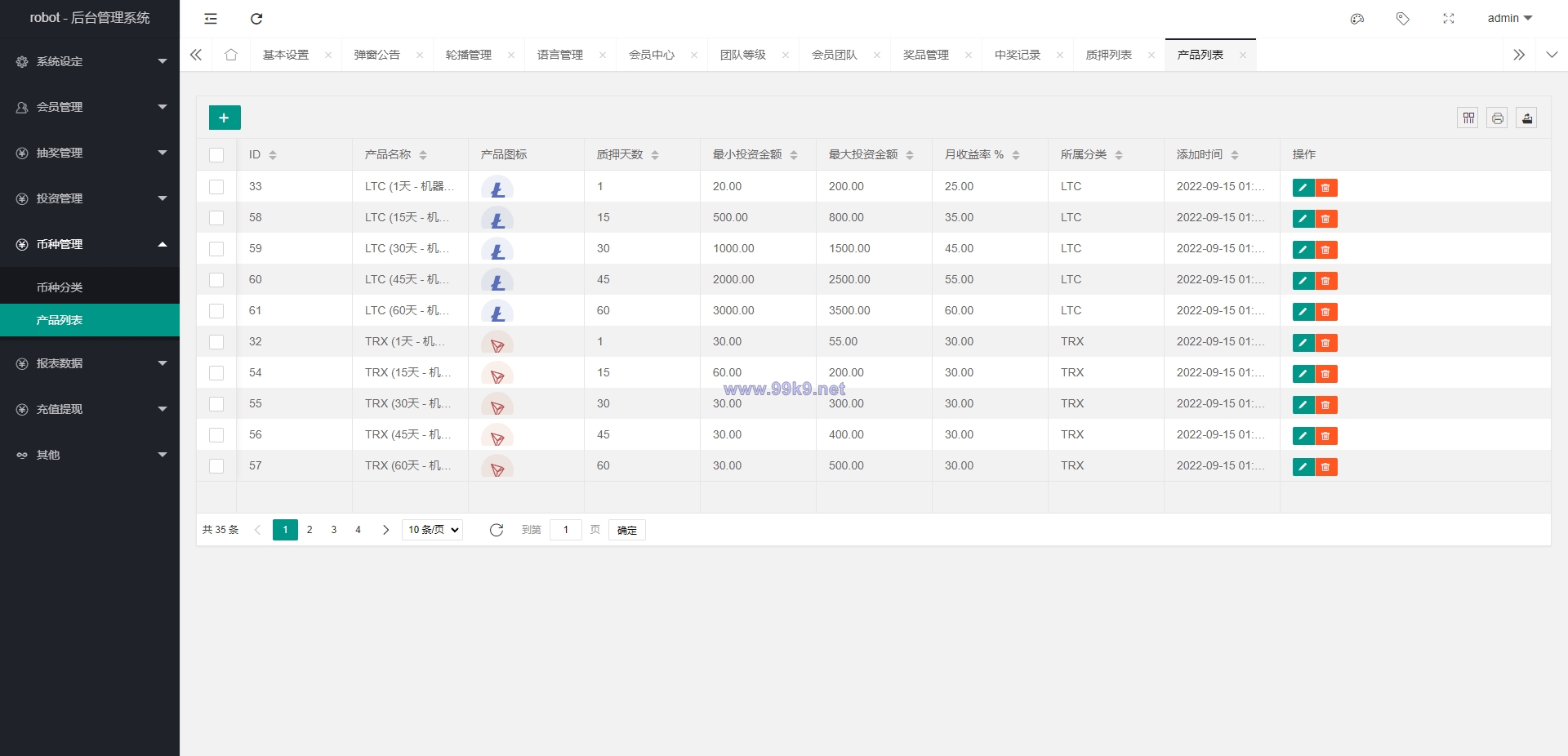Add a new product with the plus button
This screenshot has width=1568, height=756.
225,118
